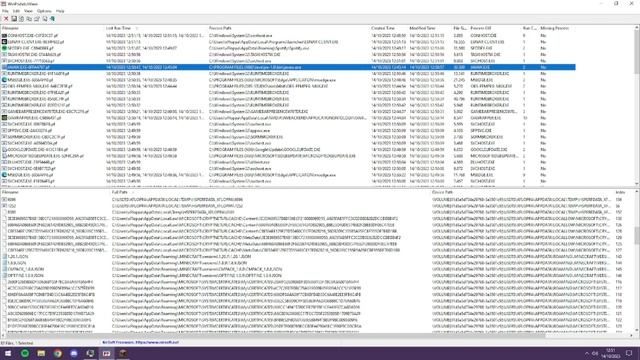Click lower pane scroll down arrow

click(636, 330)
